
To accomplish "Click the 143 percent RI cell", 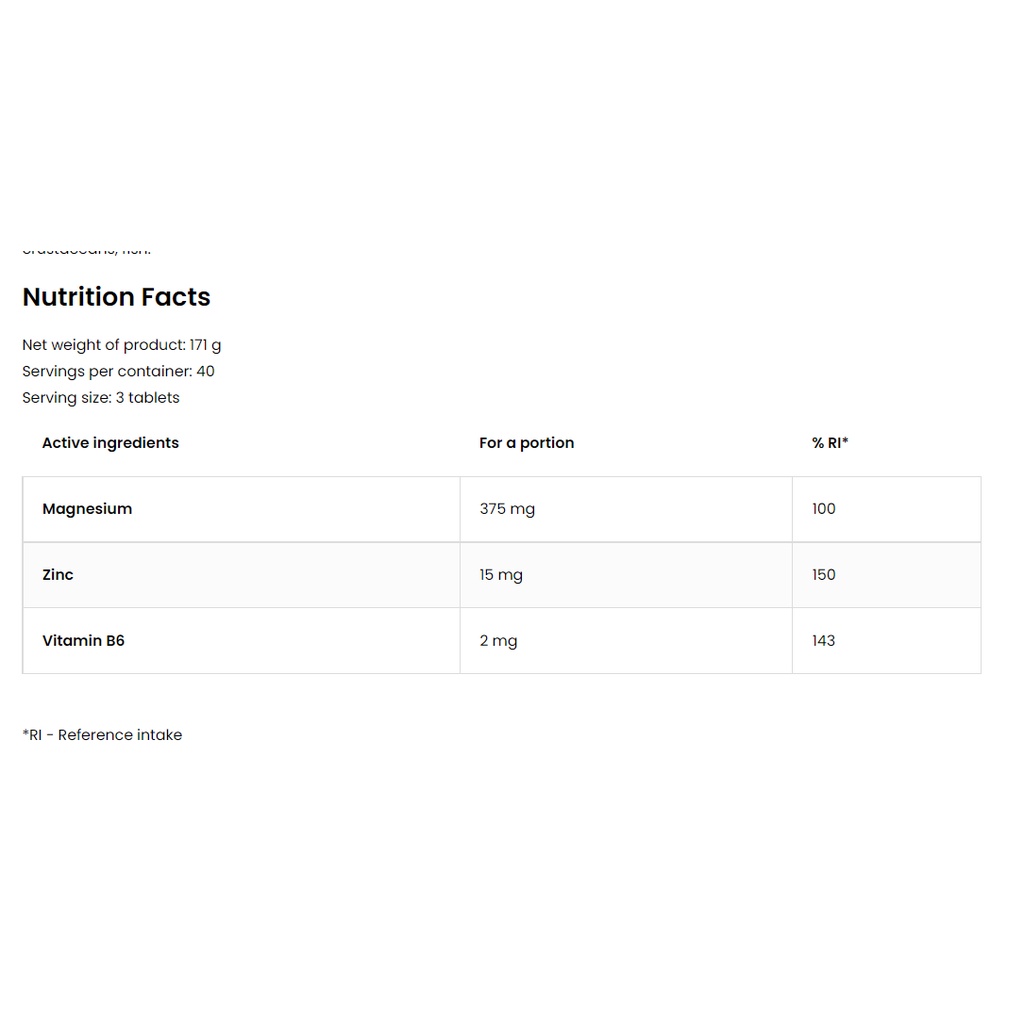I will [824, 641].
